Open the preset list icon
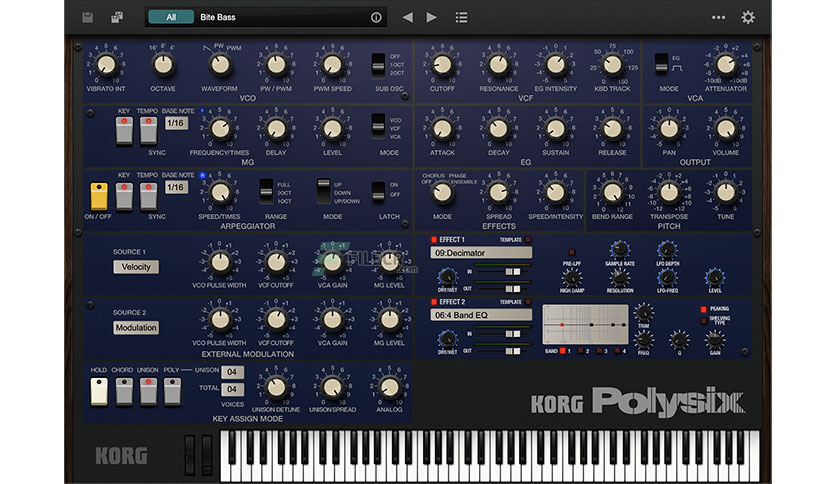The height and width of the screenshot is (484, 836). 461,18
